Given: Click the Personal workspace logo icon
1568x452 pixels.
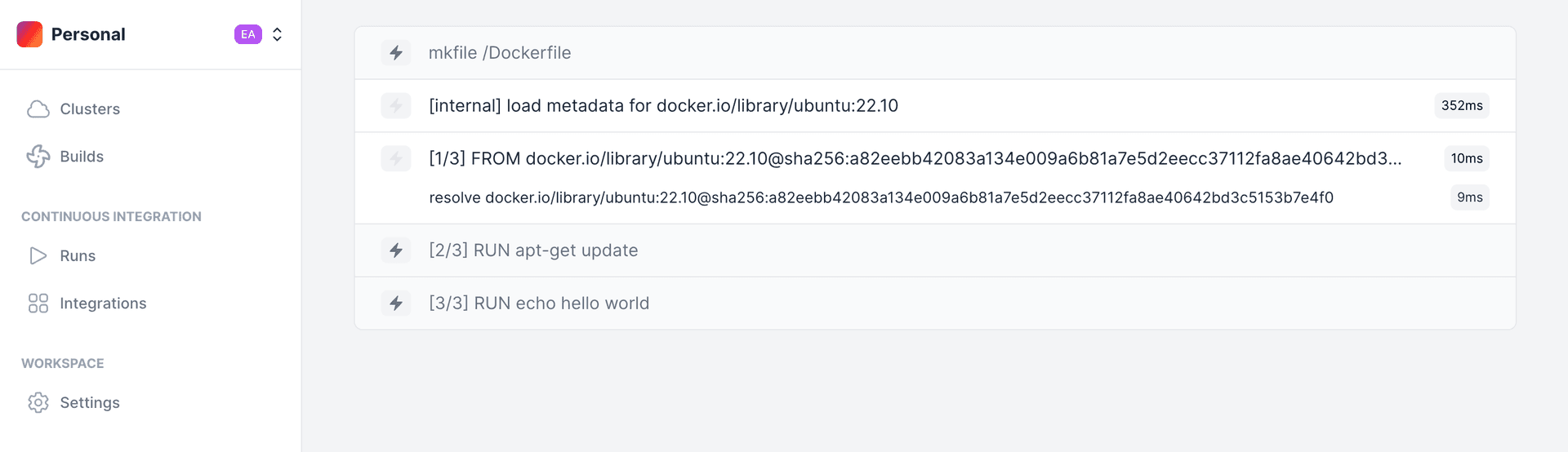Looking at the screenshot, I should point(29,34).
